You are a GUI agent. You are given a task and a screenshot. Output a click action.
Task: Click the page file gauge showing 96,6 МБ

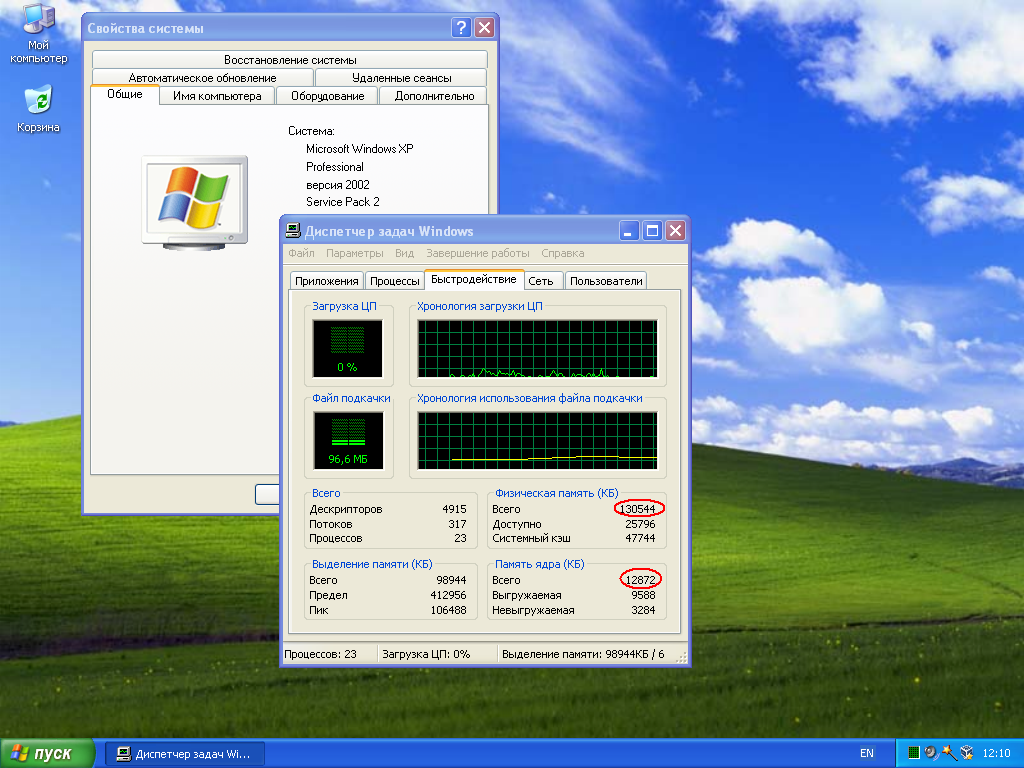348,441
